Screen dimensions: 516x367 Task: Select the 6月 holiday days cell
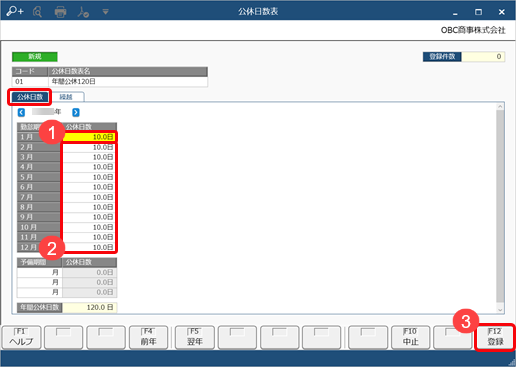pyautogui.click(x=89, y=187)
